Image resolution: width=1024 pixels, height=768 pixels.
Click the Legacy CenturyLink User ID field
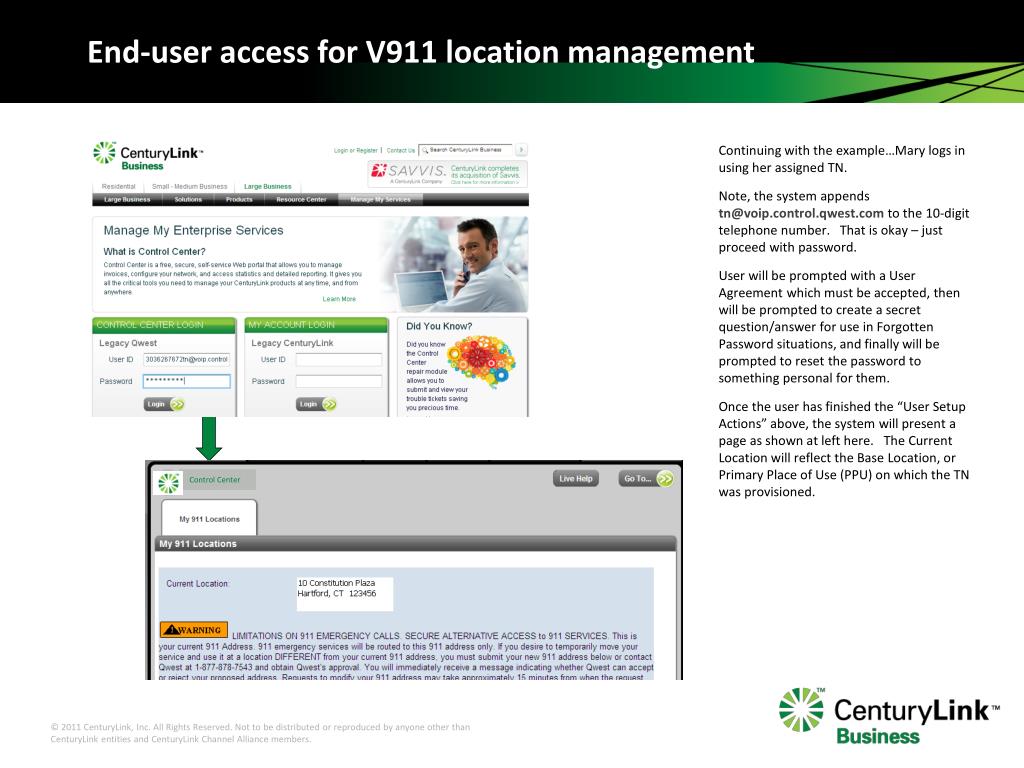tap(339, 359)
